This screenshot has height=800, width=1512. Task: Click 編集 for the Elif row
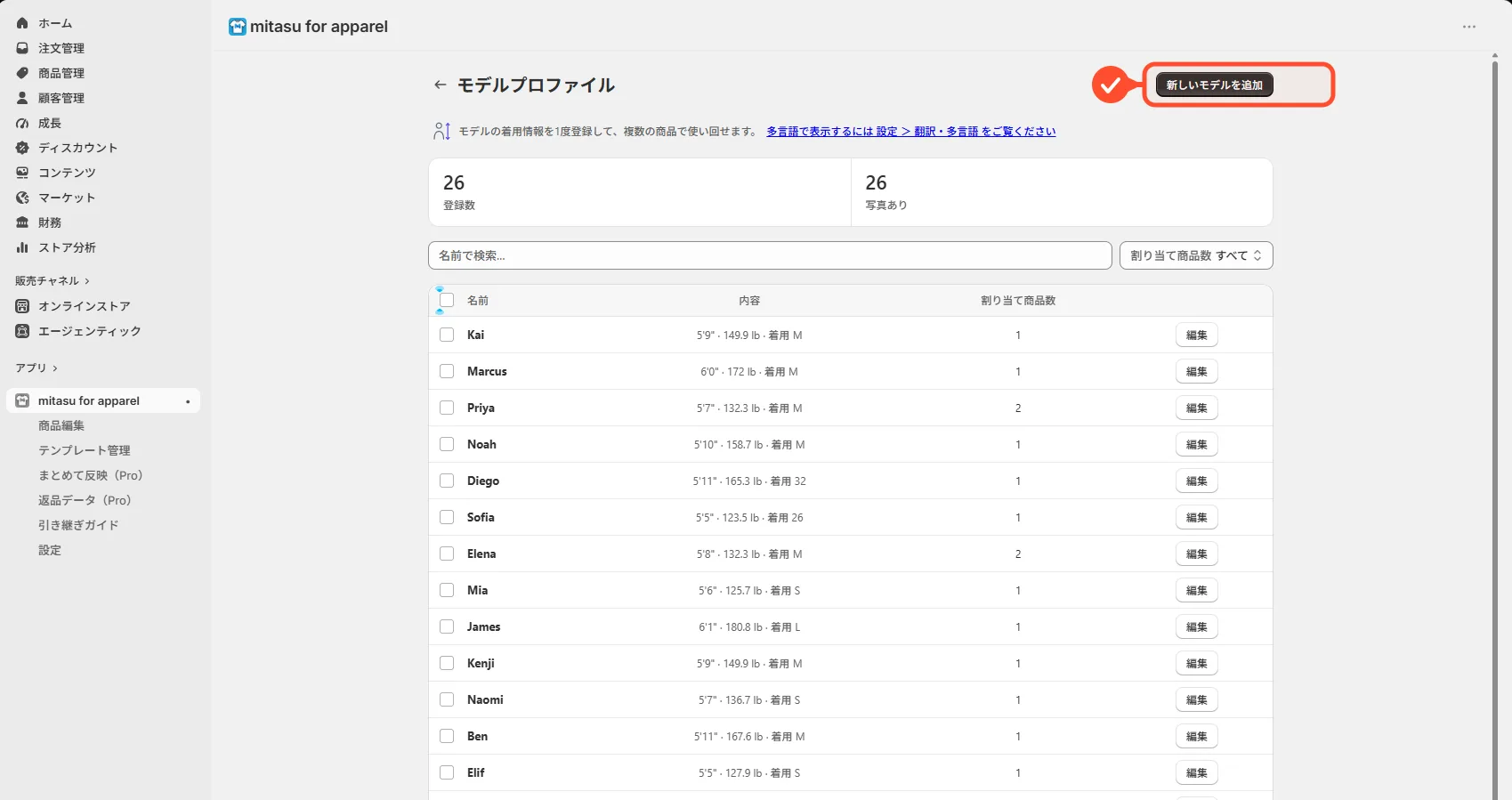click(1197, 772)
